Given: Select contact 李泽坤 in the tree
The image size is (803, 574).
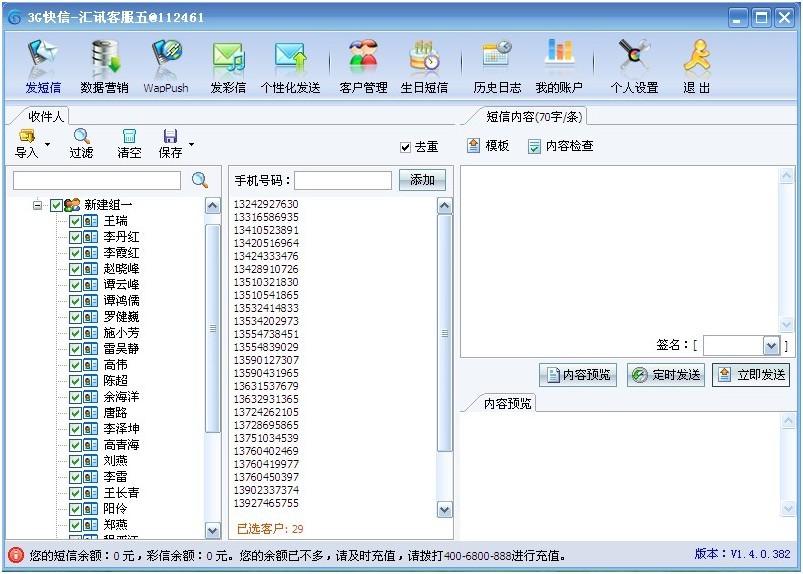Looking at the screenshot, I should click(x=121, y=429).
